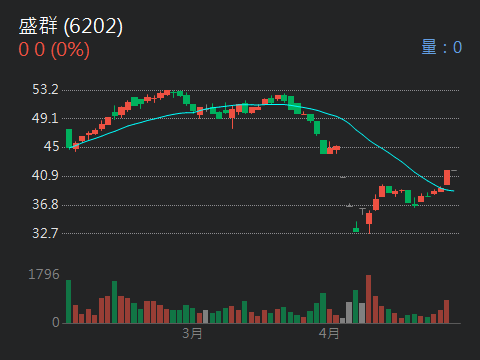
Task: Click the 45 price axis label
Action: click(x=51, y=146)
